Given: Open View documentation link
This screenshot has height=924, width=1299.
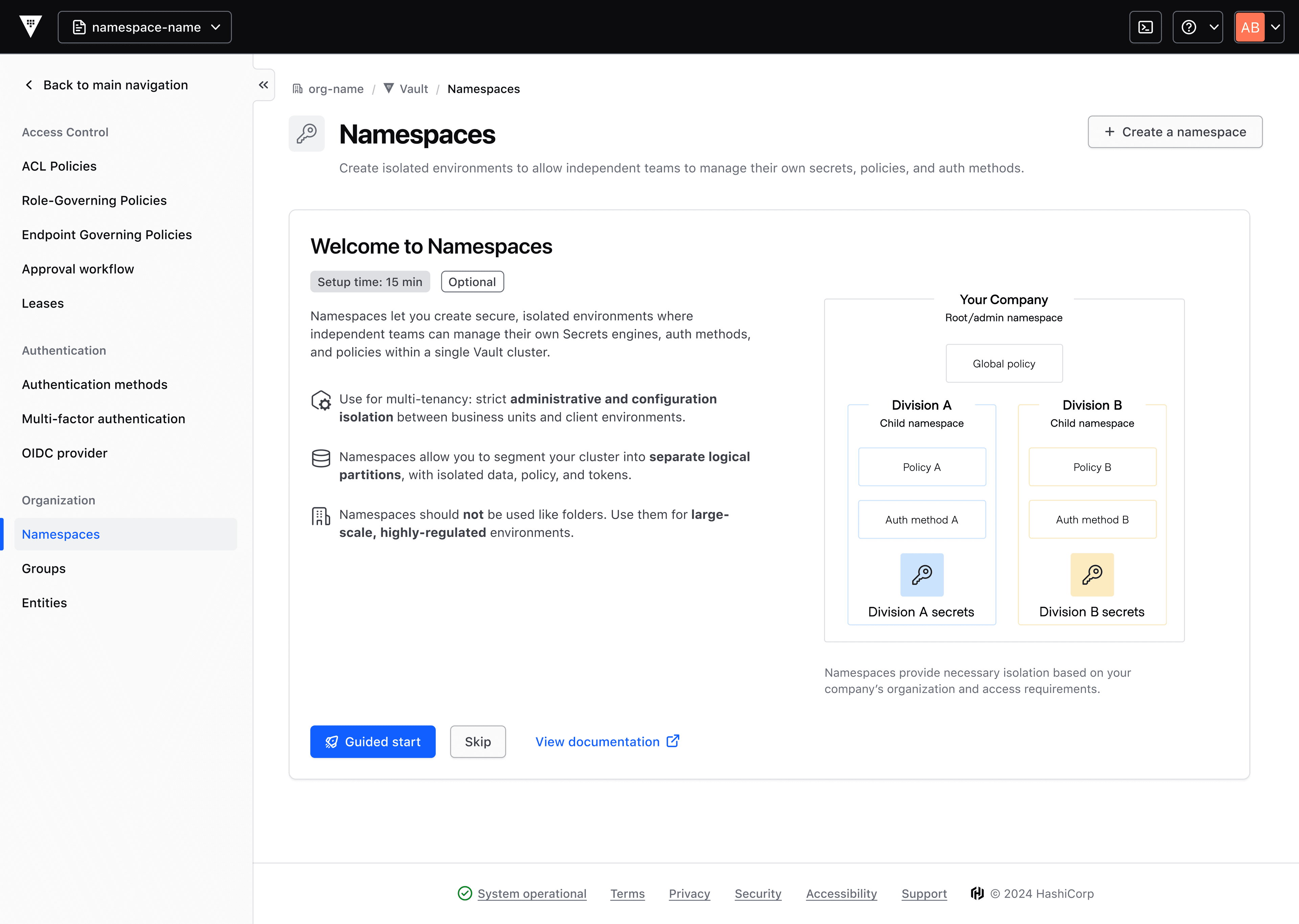Looking at the screenshot, I should coord(608,741).
